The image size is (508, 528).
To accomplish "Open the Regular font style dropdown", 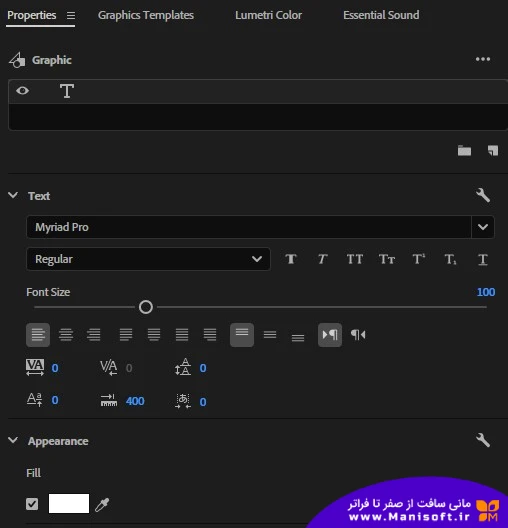I will point(148,259).
